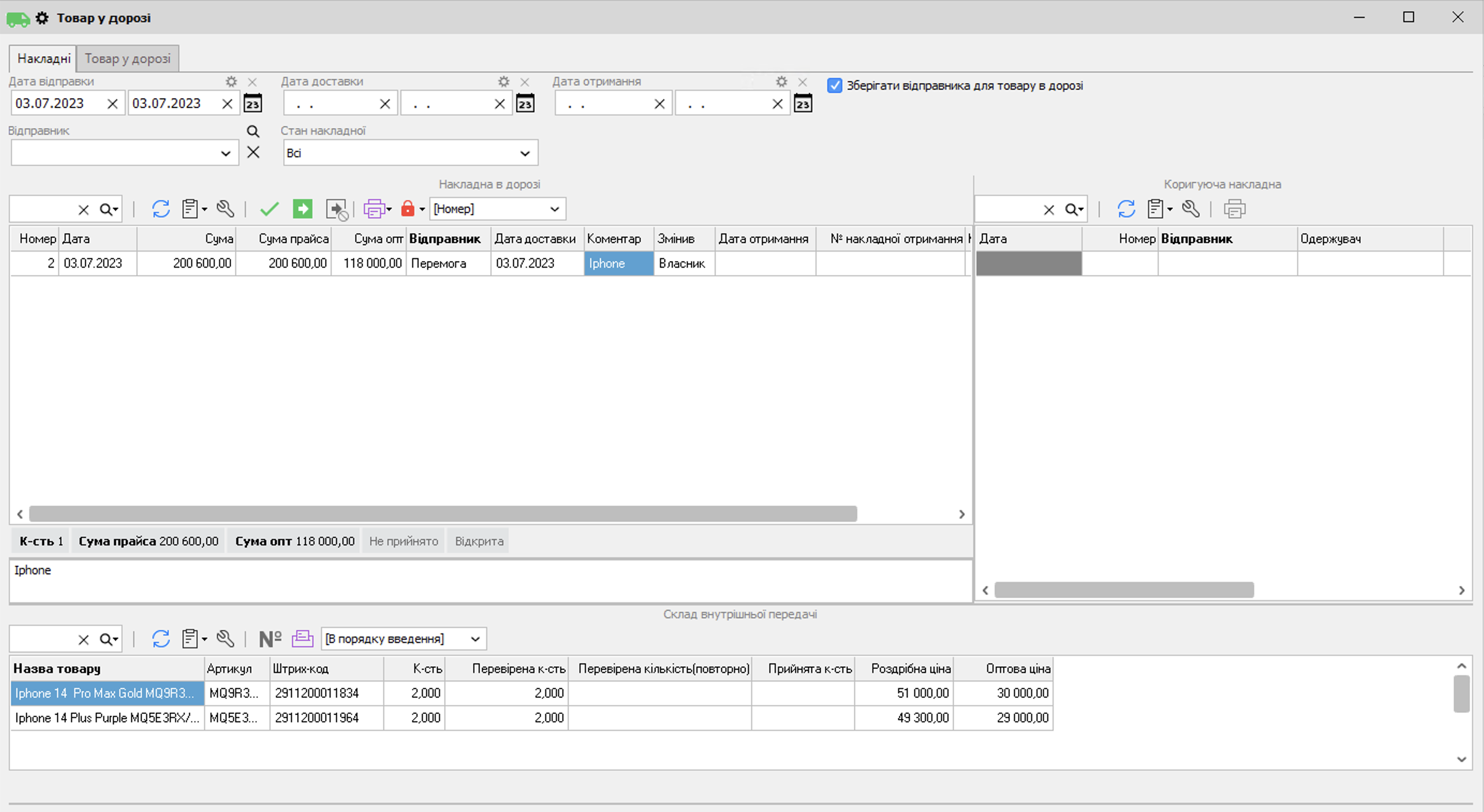Click the green checkmark accept icon
This screenshot has width=1484, height=812.
point(269,209)
